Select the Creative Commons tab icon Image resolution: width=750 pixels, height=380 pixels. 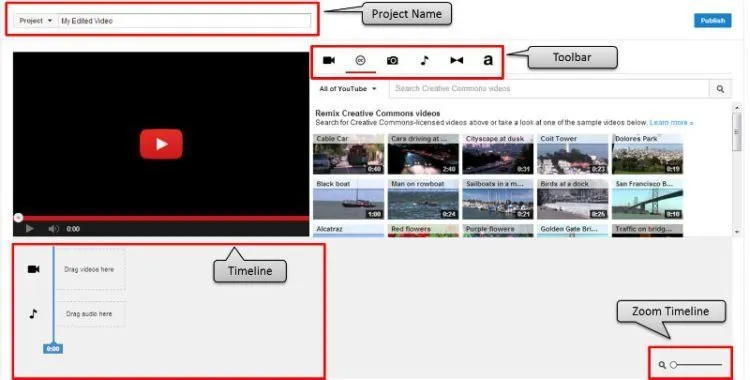(x=360, y=60)
